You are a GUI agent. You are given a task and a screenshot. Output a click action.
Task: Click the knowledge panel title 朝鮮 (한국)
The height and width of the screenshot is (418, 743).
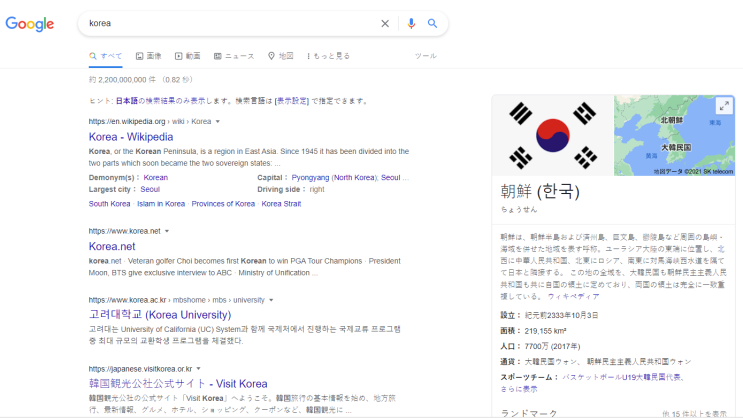click(x=540, y=191)
